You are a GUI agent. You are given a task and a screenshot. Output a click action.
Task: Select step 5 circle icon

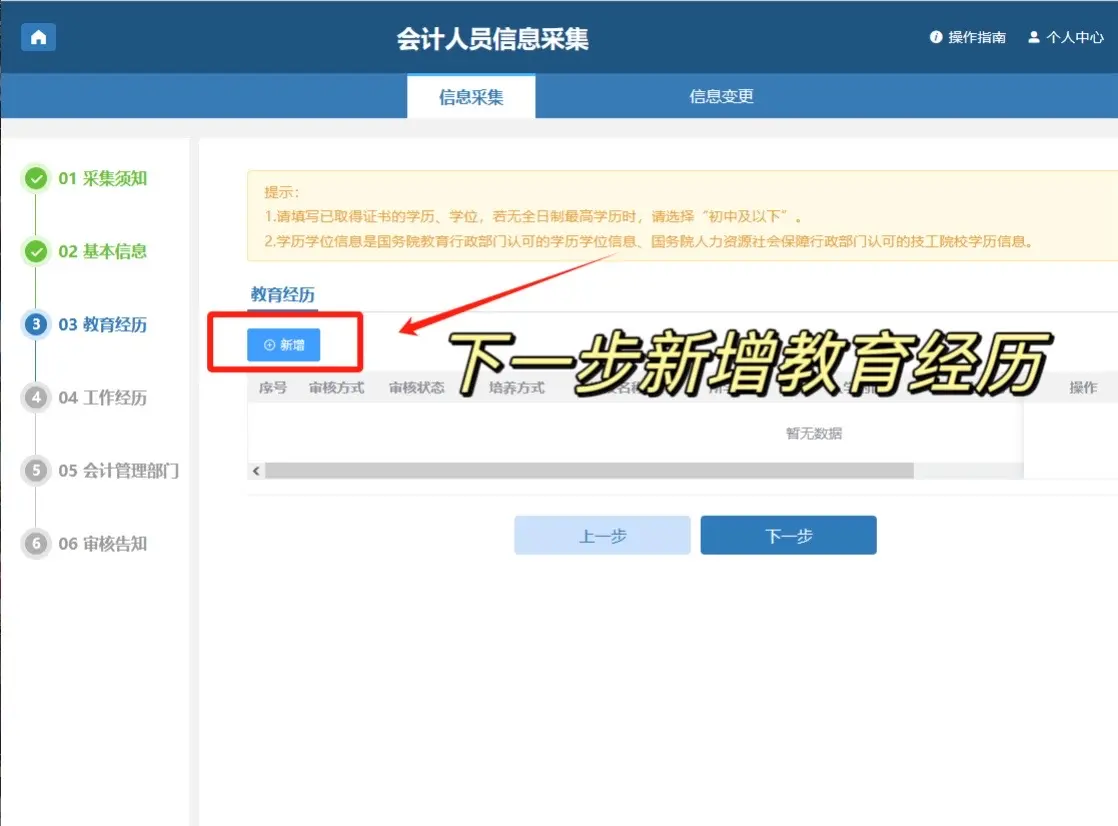click(x=36, y=471)
